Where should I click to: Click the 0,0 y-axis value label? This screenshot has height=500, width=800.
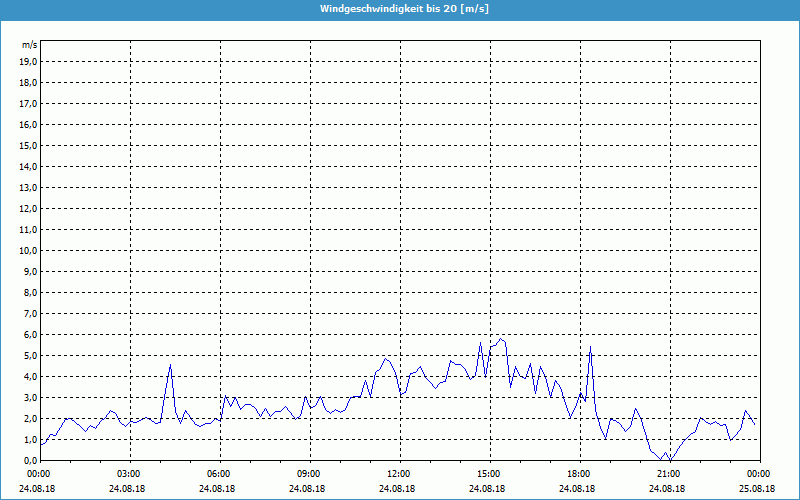(30, 460)
